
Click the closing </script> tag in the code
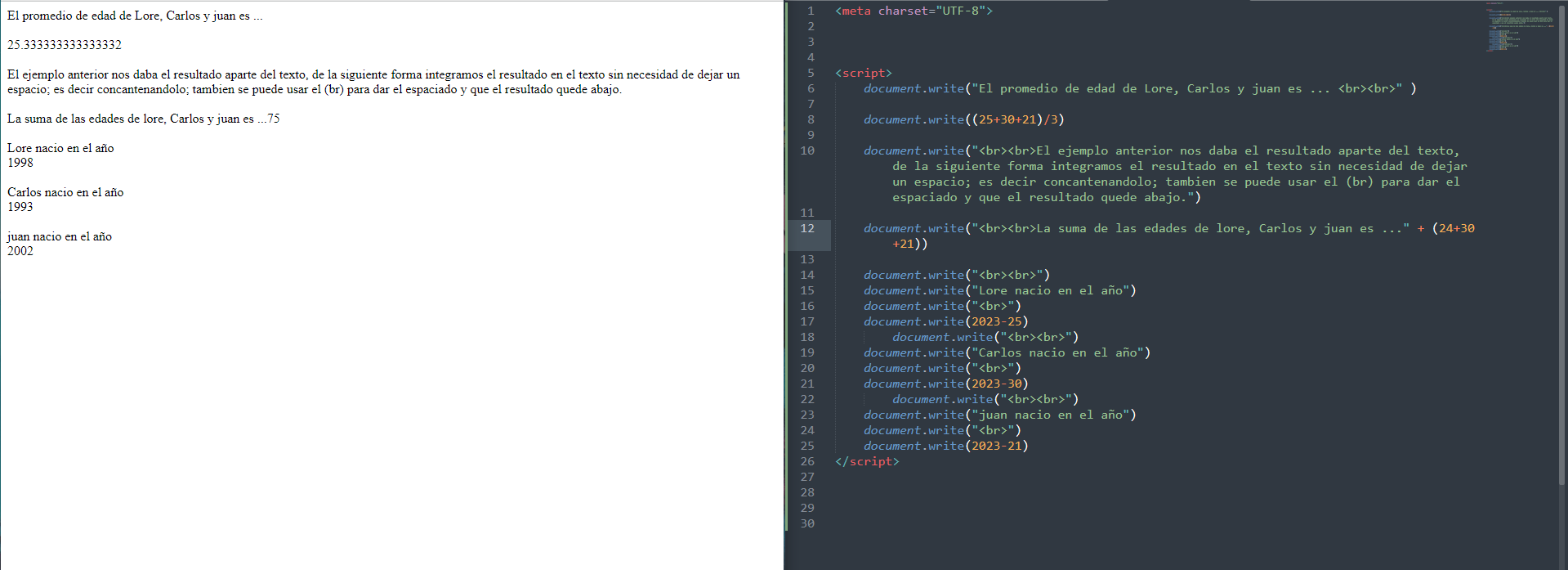click(x=867, y=461)
